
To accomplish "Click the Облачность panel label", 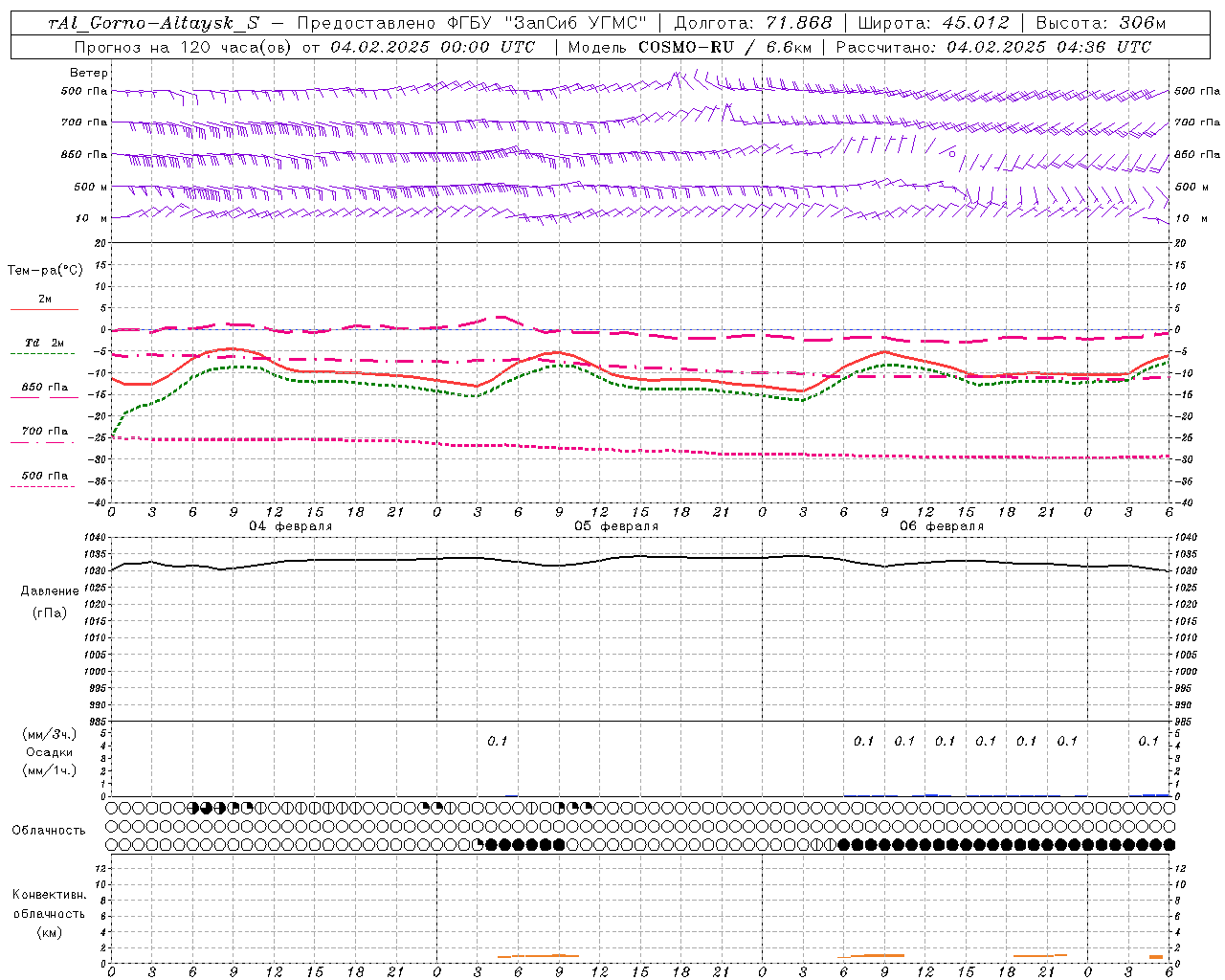I will (x=49, y=831).
